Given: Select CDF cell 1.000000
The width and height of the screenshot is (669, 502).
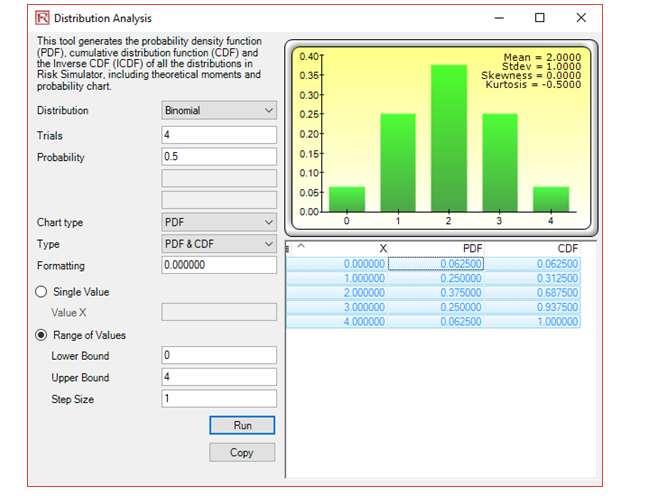Looking at the screenshot, I should click(532, 322).
